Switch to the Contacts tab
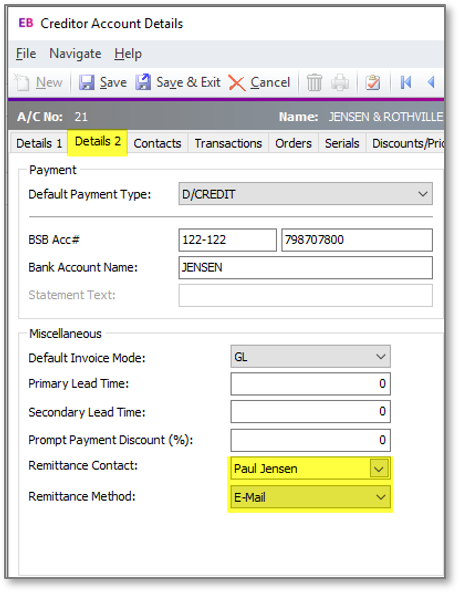This screenshot has width=459, height=592. point(157,143)
